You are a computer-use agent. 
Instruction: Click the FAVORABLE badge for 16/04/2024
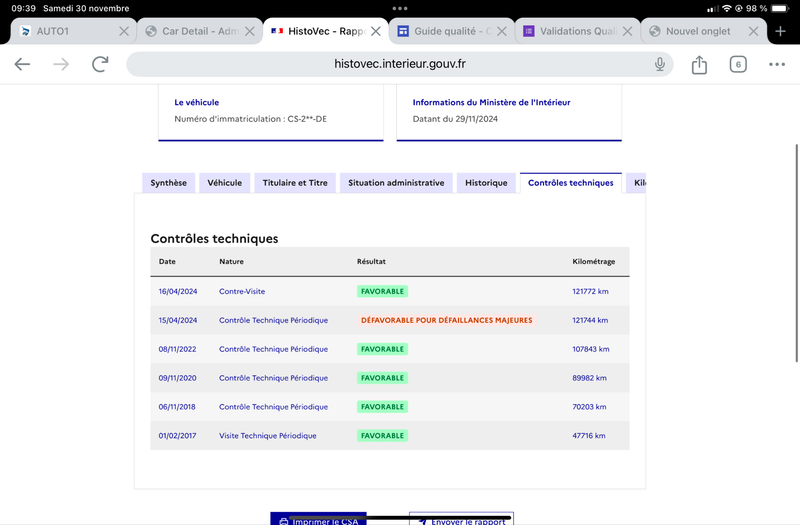[382, 292]
